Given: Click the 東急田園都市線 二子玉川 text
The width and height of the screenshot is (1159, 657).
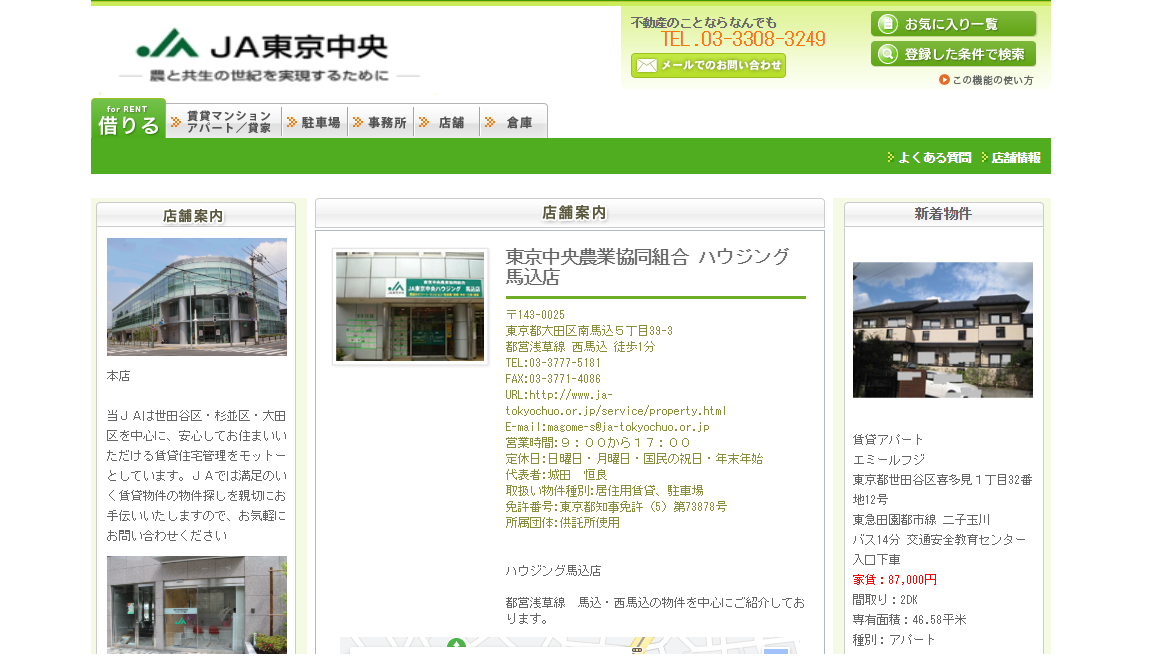Looking at the screenshot, I should click(921, 520).
